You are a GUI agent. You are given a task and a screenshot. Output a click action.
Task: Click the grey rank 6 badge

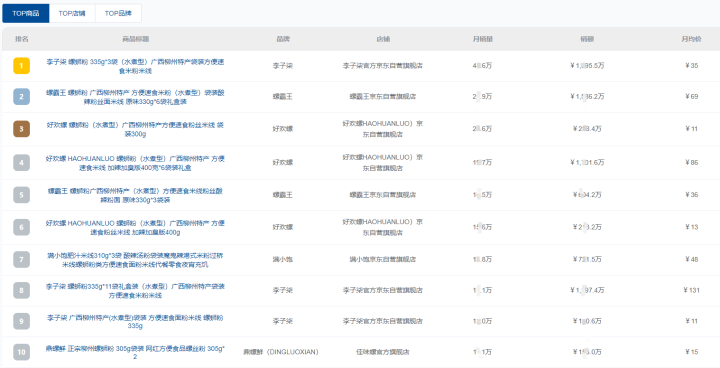[22, 227]
